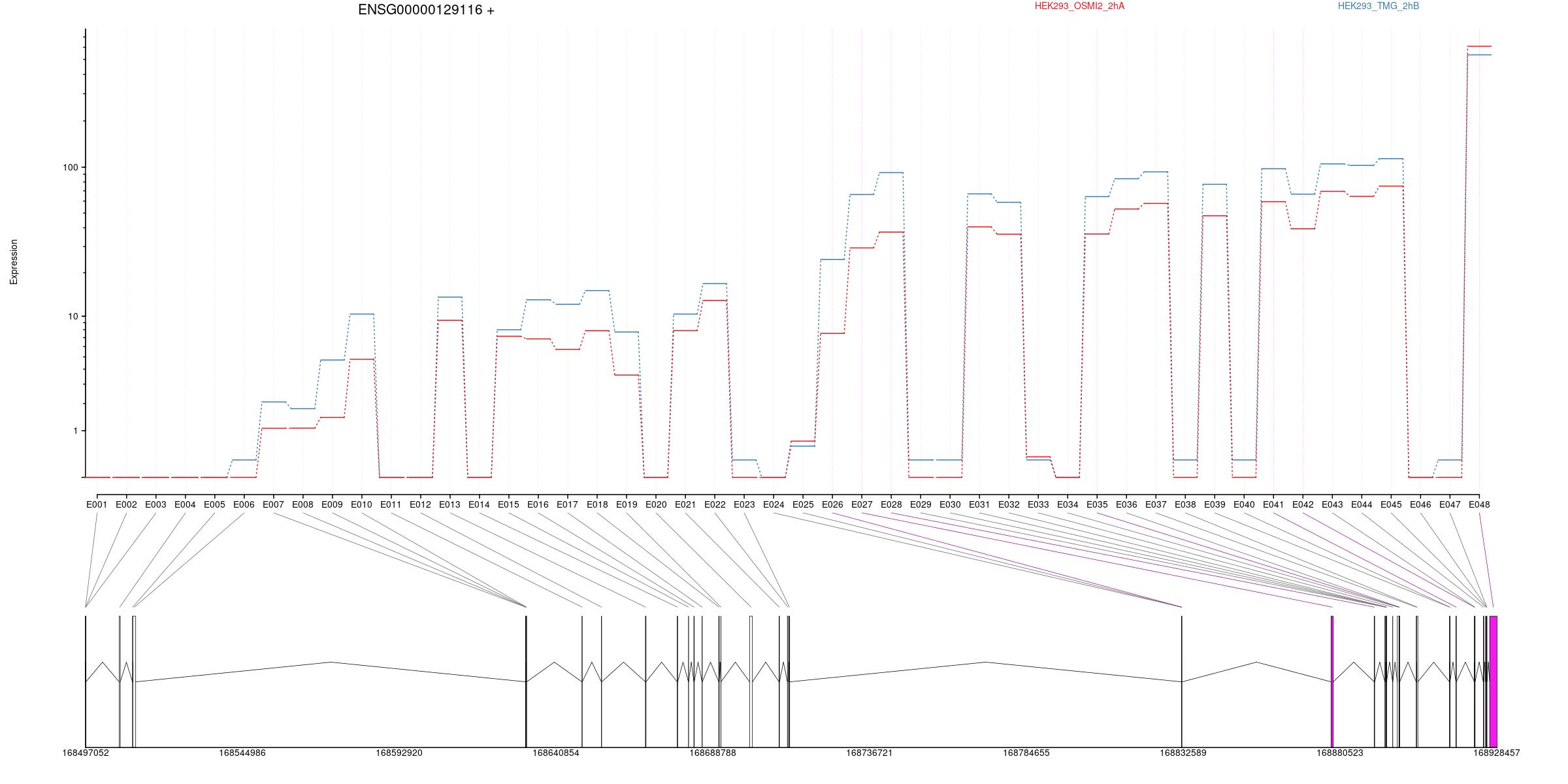Click the red E013 expression segment
This screenshot has height=784, width=1568.
pyautogui.click(x=449, y=320)
